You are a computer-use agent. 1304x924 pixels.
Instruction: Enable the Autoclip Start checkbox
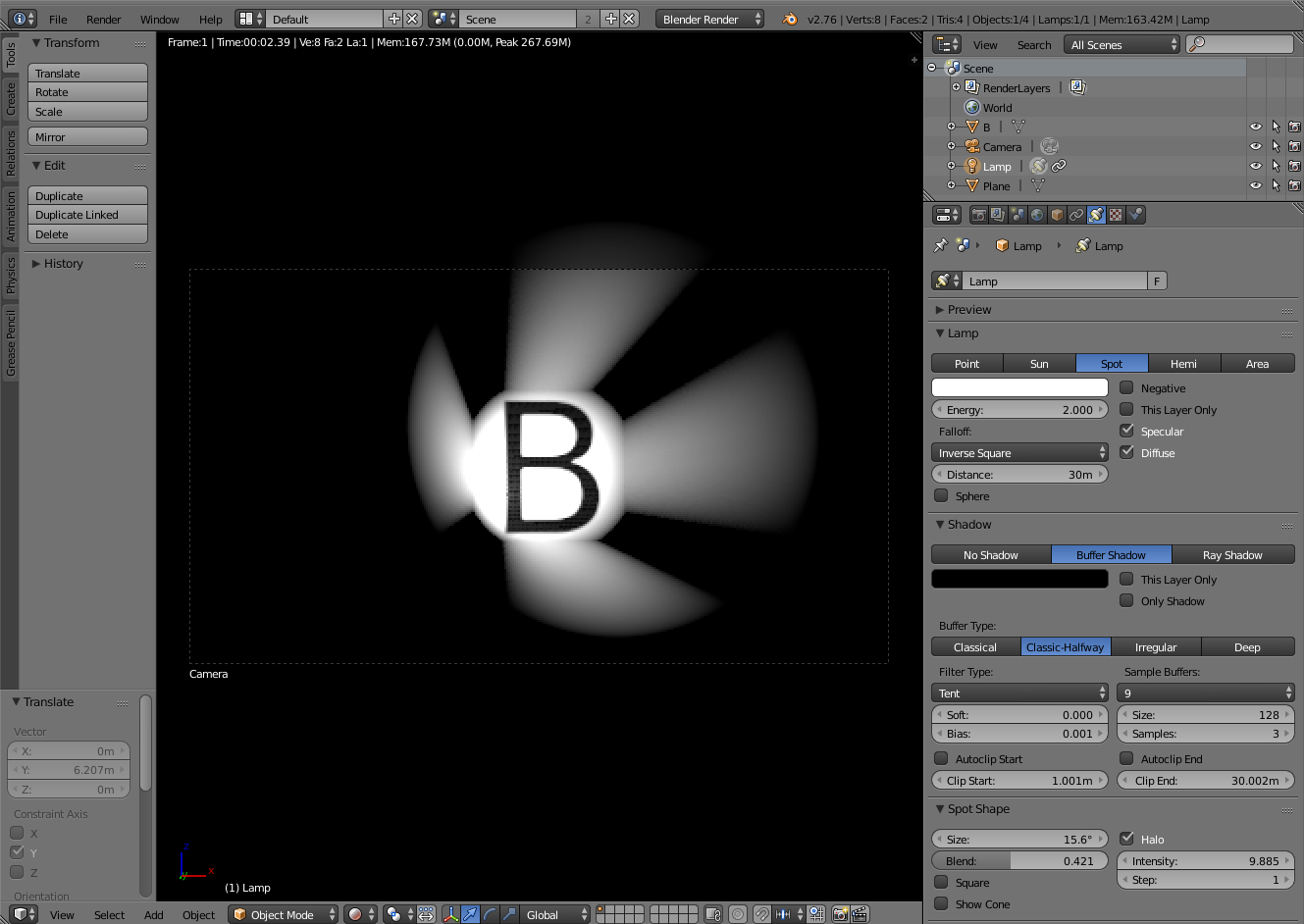(941, 758)
